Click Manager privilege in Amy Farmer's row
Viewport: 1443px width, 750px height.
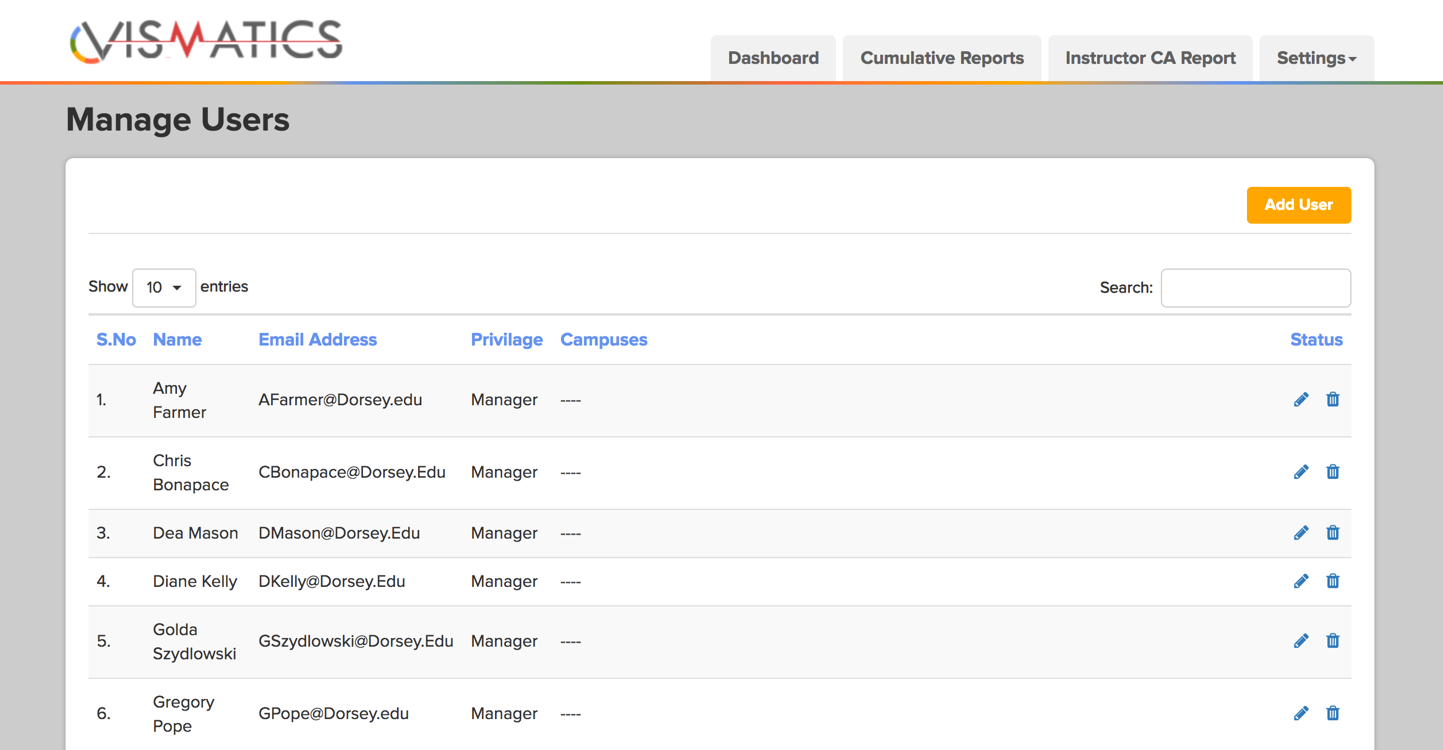pyautogui.click(x=504, y=400)
